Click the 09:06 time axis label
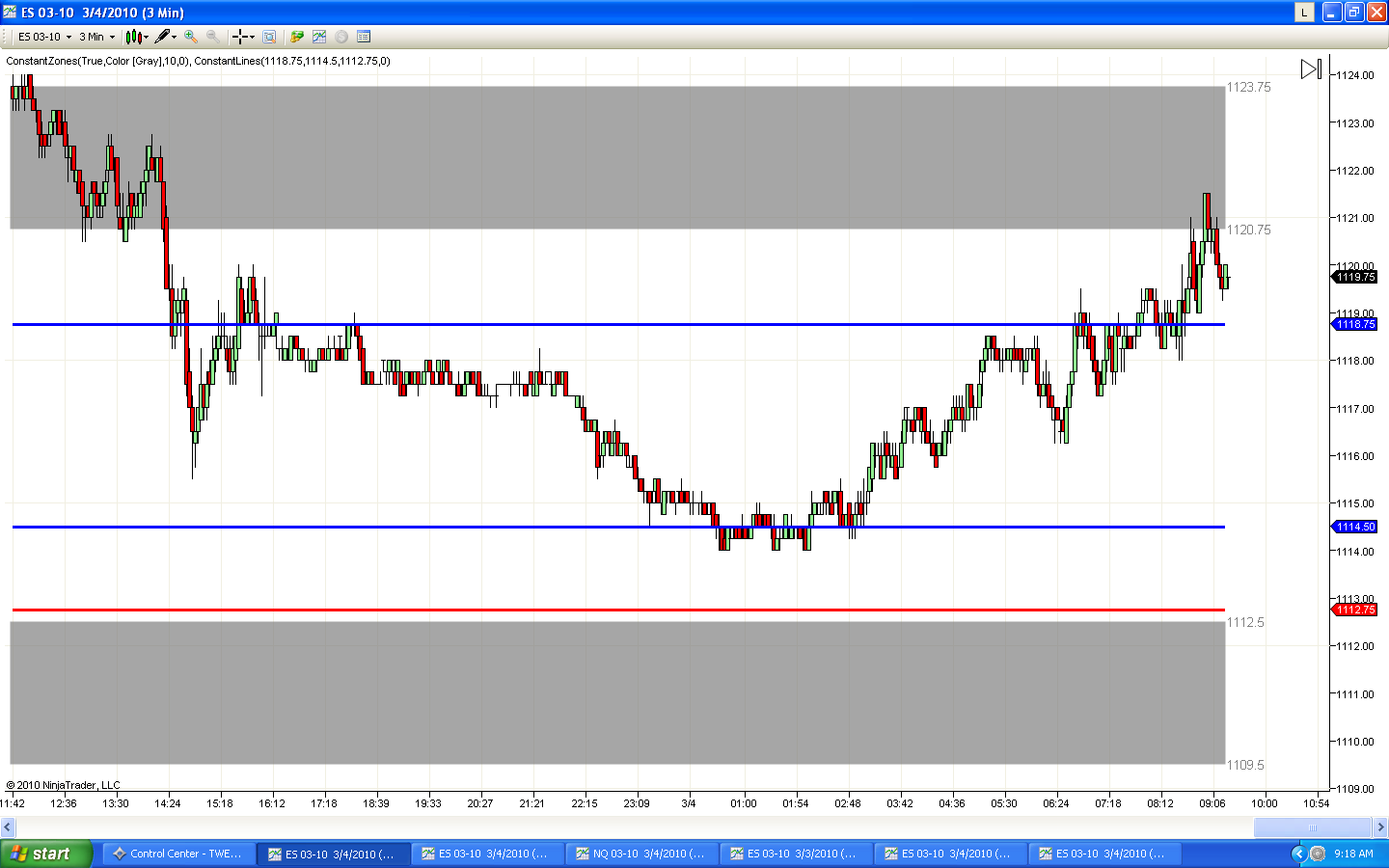 pos(1212,803)
